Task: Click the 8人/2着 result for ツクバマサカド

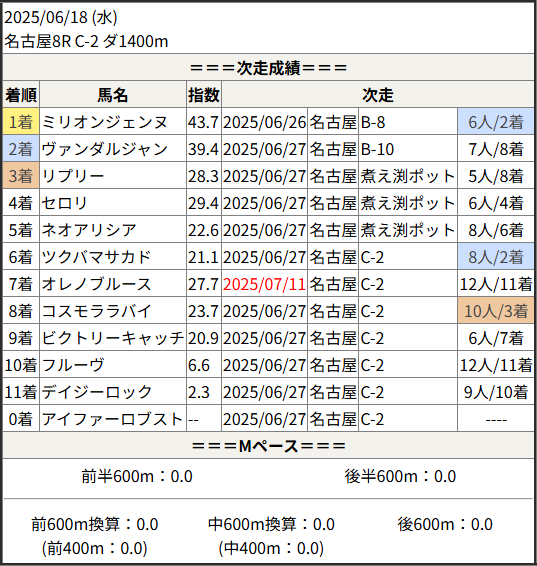Action: (495, 257)
